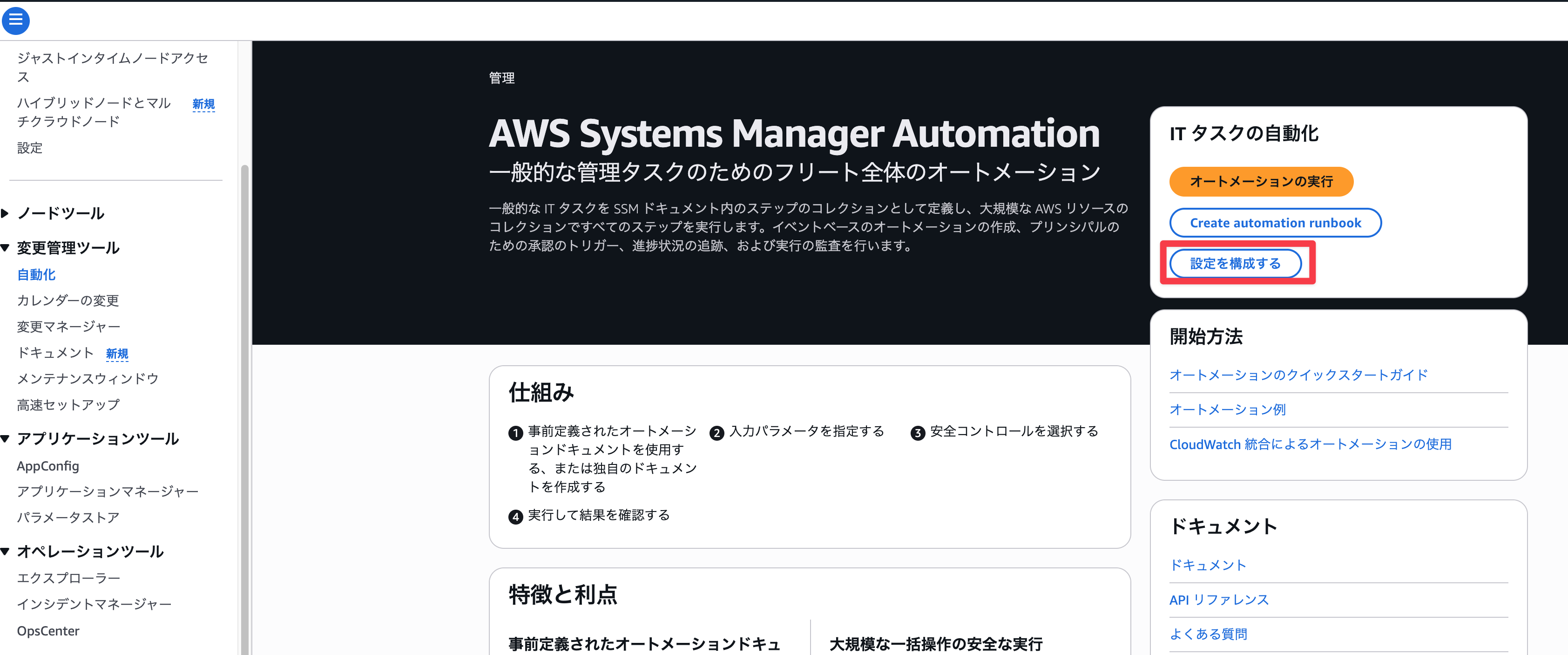This screenshot has width=1568, height=655.
Task: Open AppConfig in the sidebar
Action: coord(48,466)
